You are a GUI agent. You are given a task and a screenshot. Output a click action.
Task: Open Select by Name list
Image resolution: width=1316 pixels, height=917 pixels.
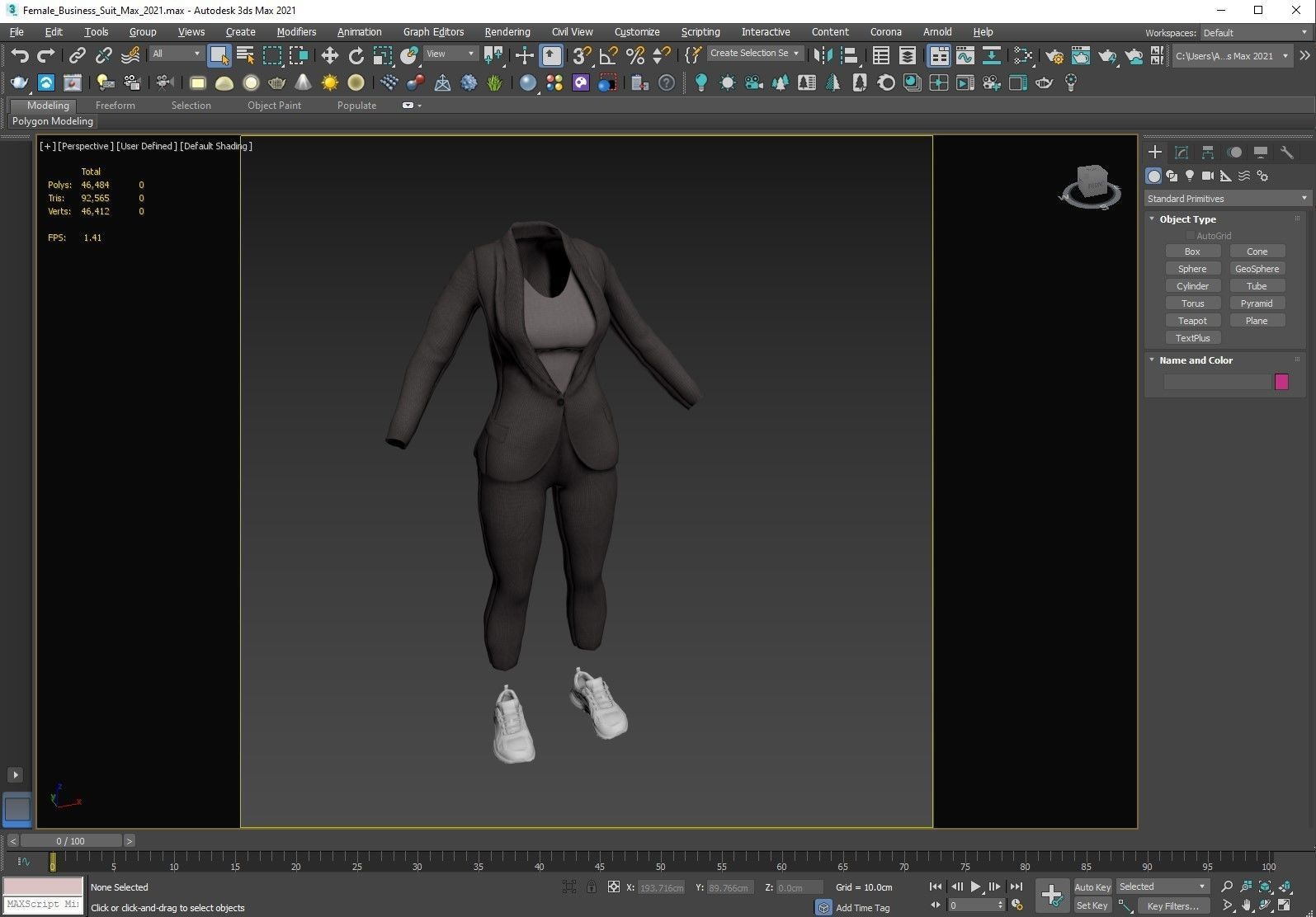(x=245, y=55)
